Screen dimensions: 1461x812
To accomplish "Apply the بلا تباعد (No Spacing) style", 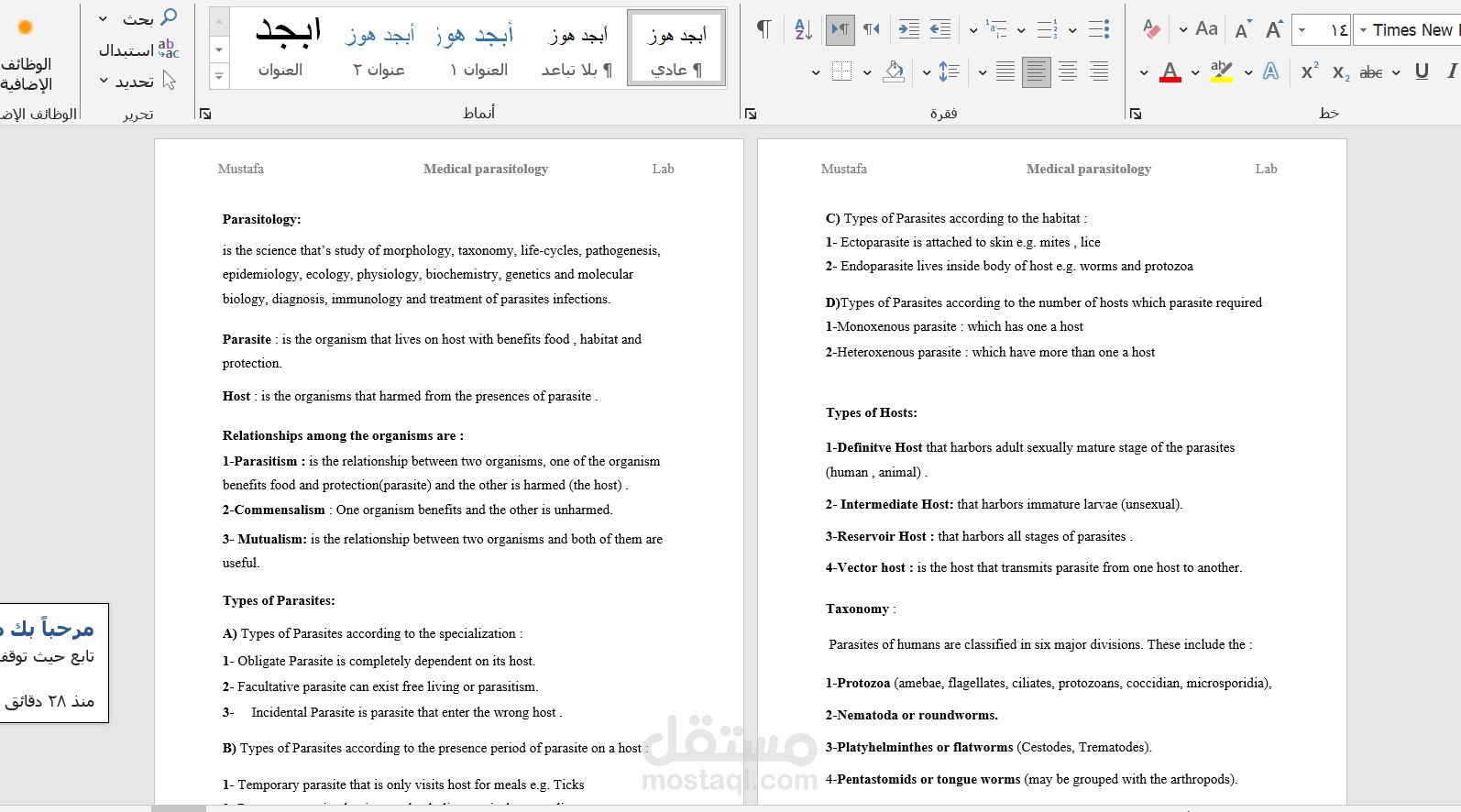I will [577, 48].
